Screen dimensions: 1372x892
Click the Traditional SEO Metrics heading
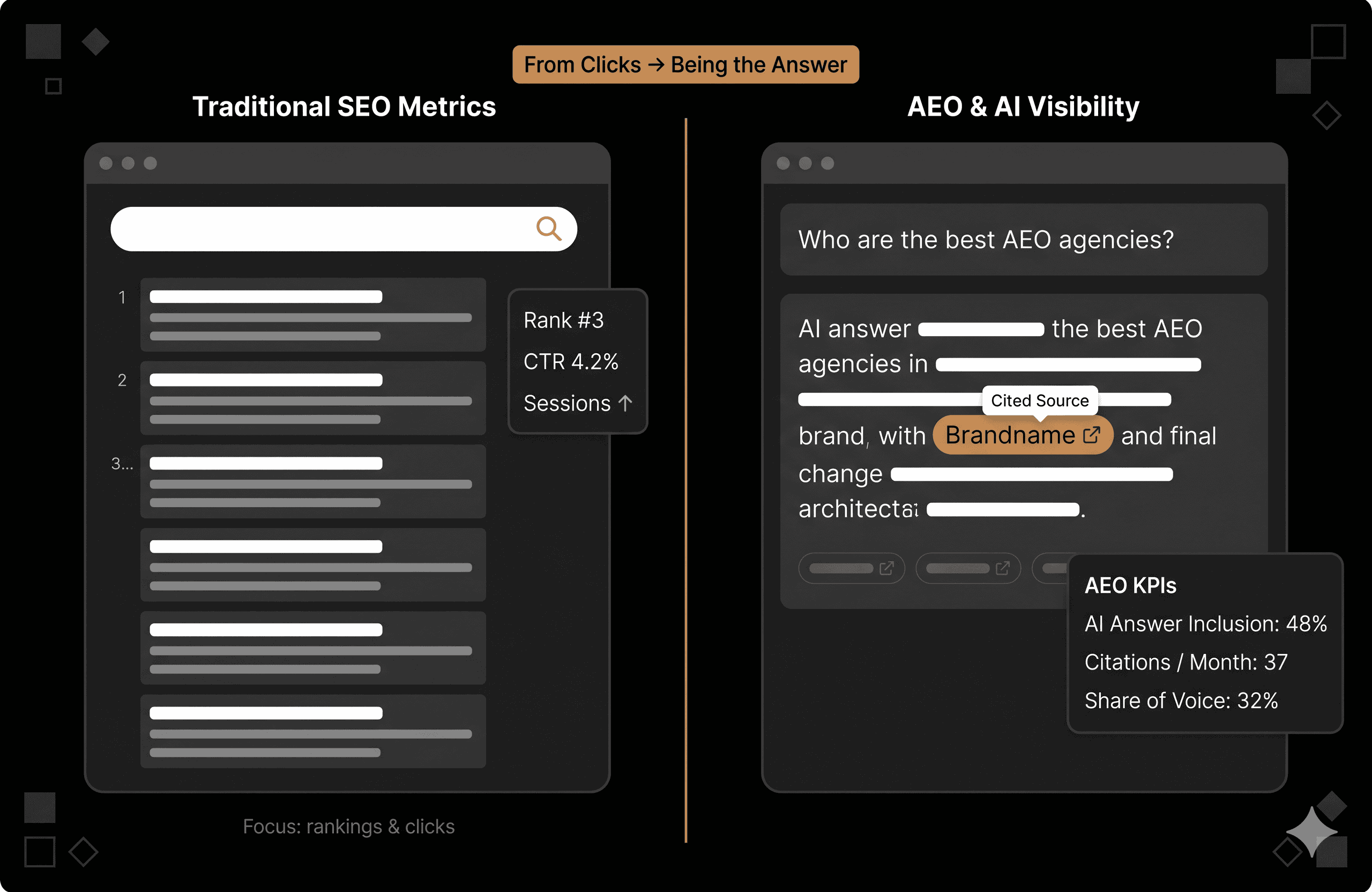(x=344, y=107)
